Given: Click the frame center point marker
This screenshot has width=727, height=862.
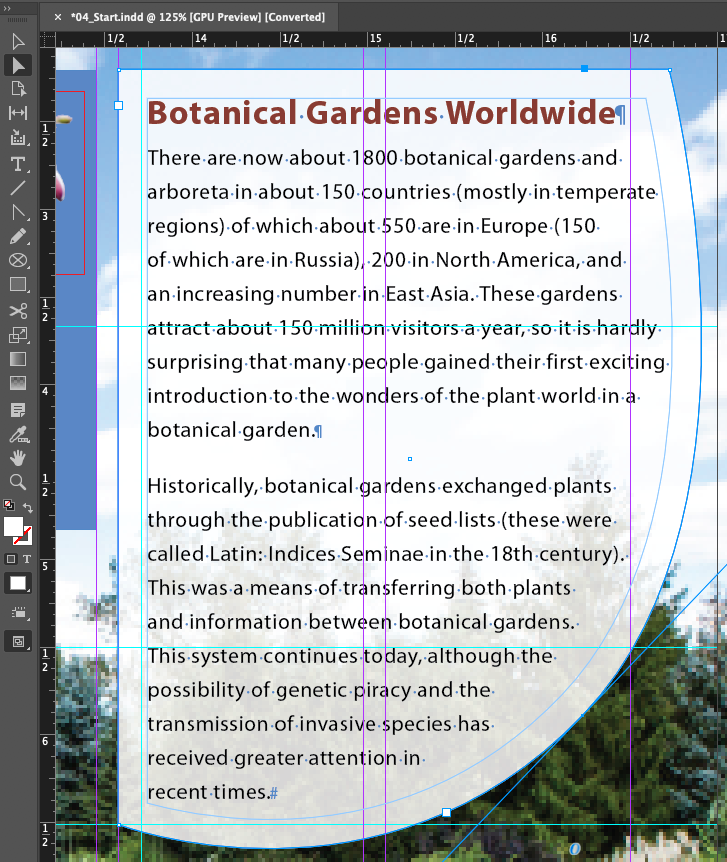Looking at the screenshot, I should (x=410, y=459).
